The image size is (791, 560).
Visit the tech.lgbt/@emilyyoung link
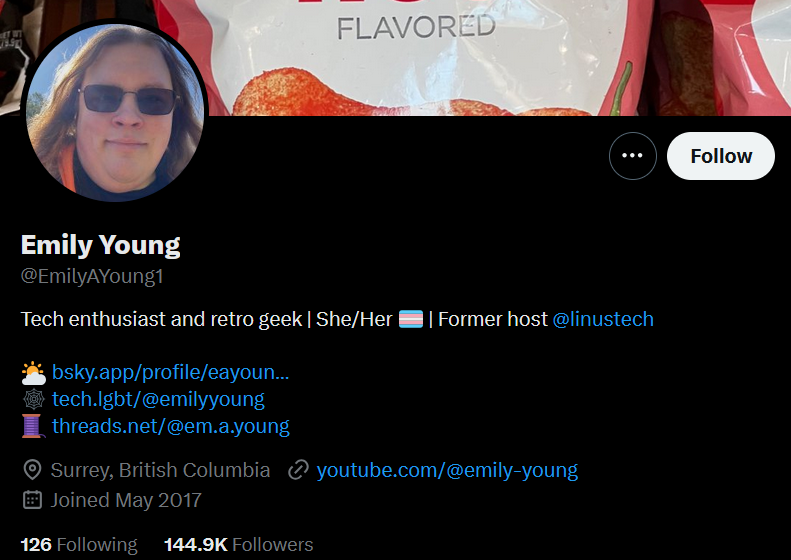tap(158, 399)
